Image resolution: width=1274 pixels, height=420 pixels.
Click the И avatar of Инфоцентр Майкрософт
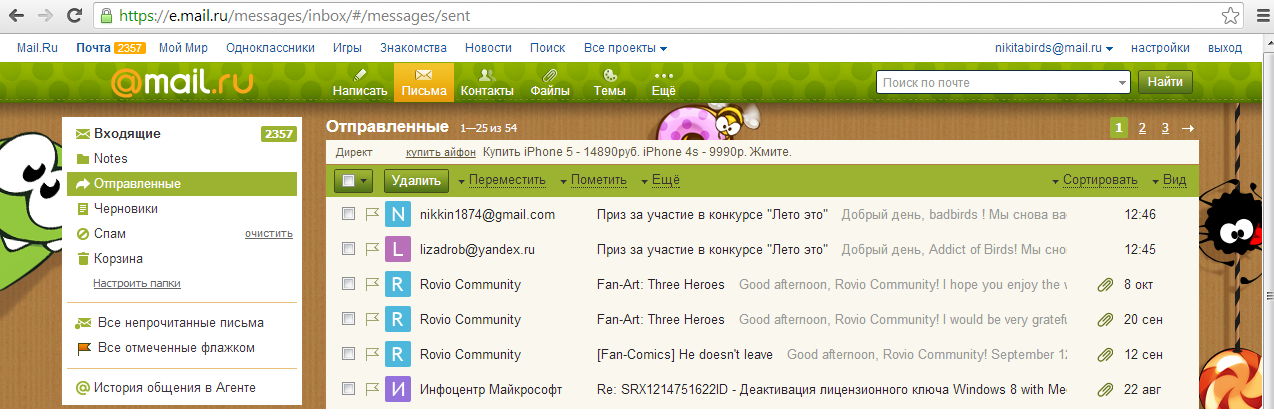tap(398, 389)
